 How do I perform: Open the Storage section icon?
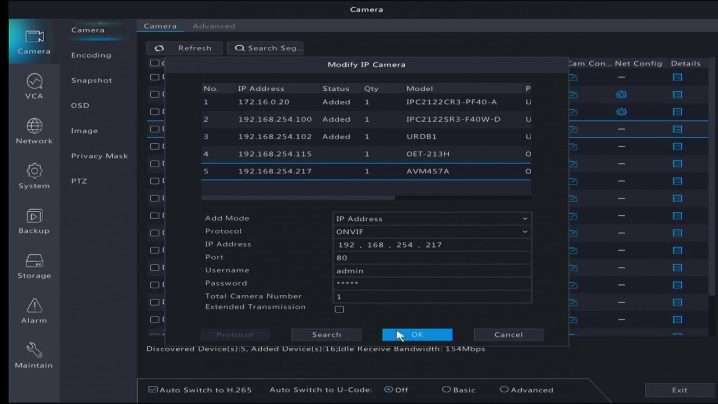tap(34, 265)
